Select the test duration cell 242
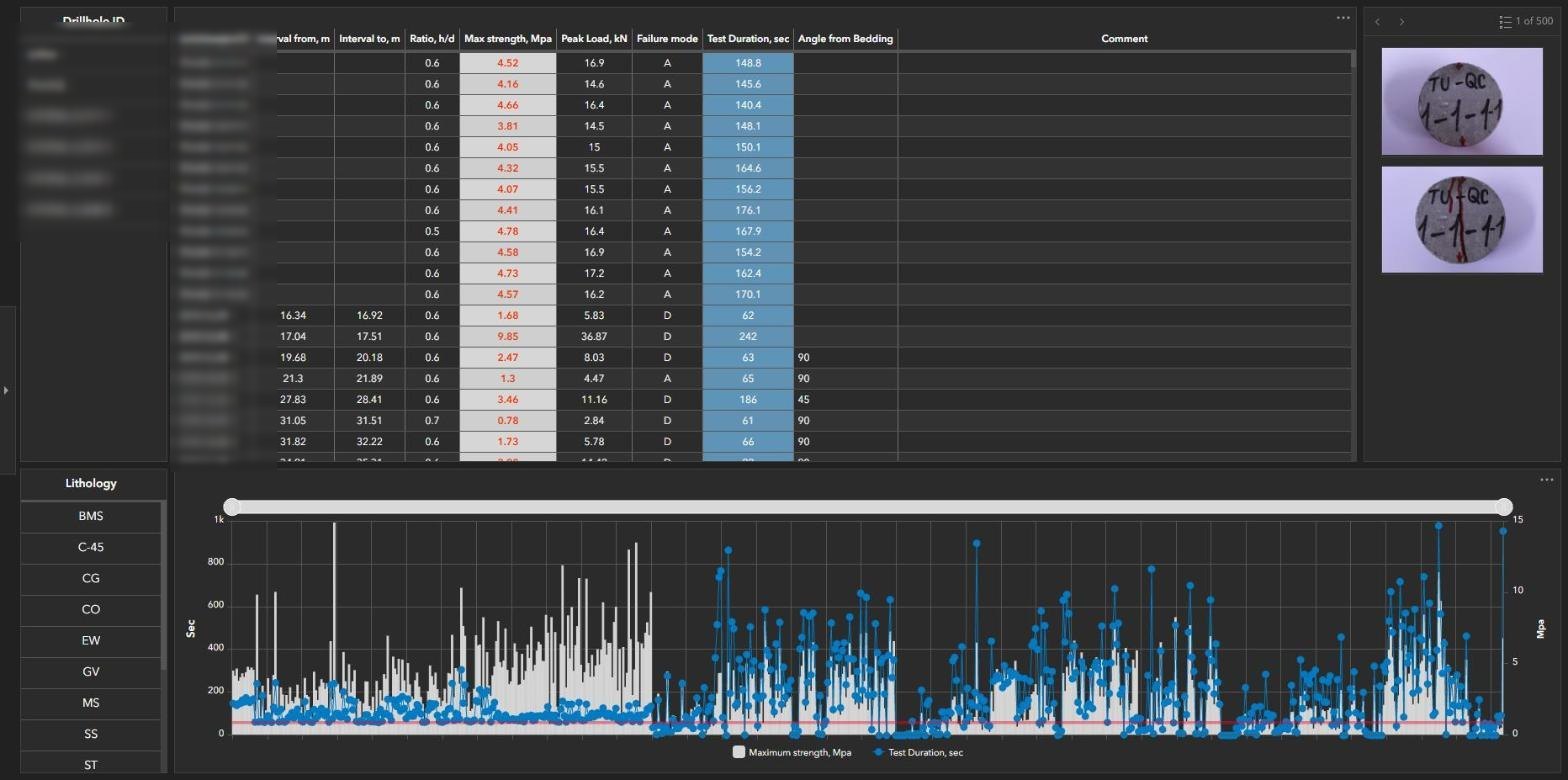This screenshot has height=780, width=1568. coord(748,337)
